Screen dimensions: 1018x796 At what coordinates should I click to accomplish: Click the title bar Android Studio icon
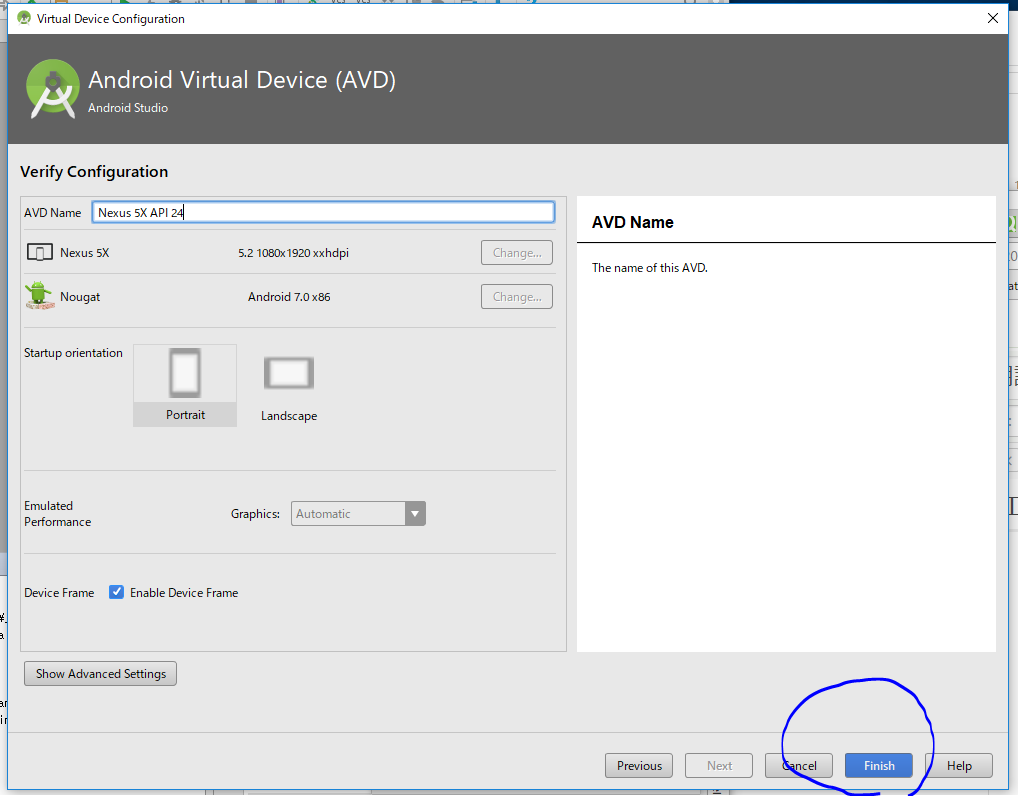(24, 18)
